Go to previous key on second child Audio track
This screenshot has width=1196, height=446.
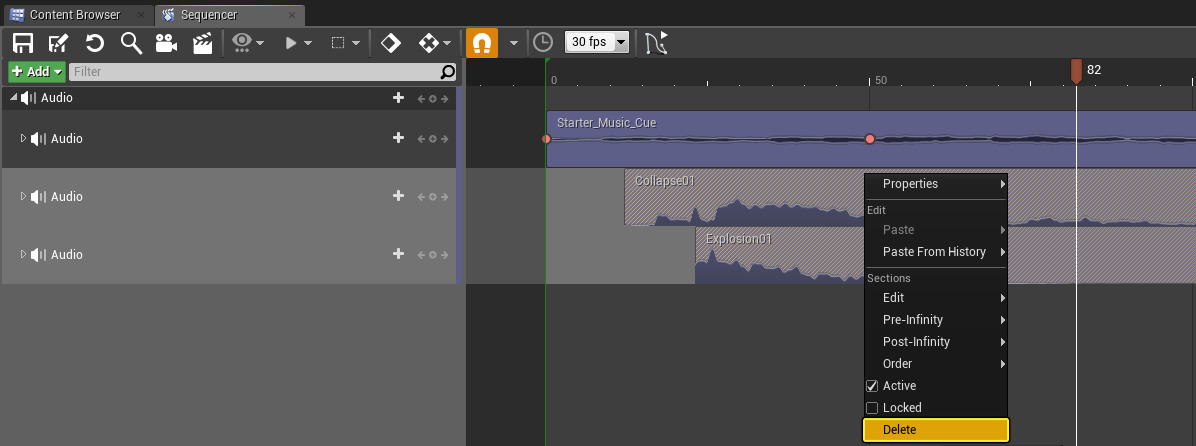[x=421, y=197]
